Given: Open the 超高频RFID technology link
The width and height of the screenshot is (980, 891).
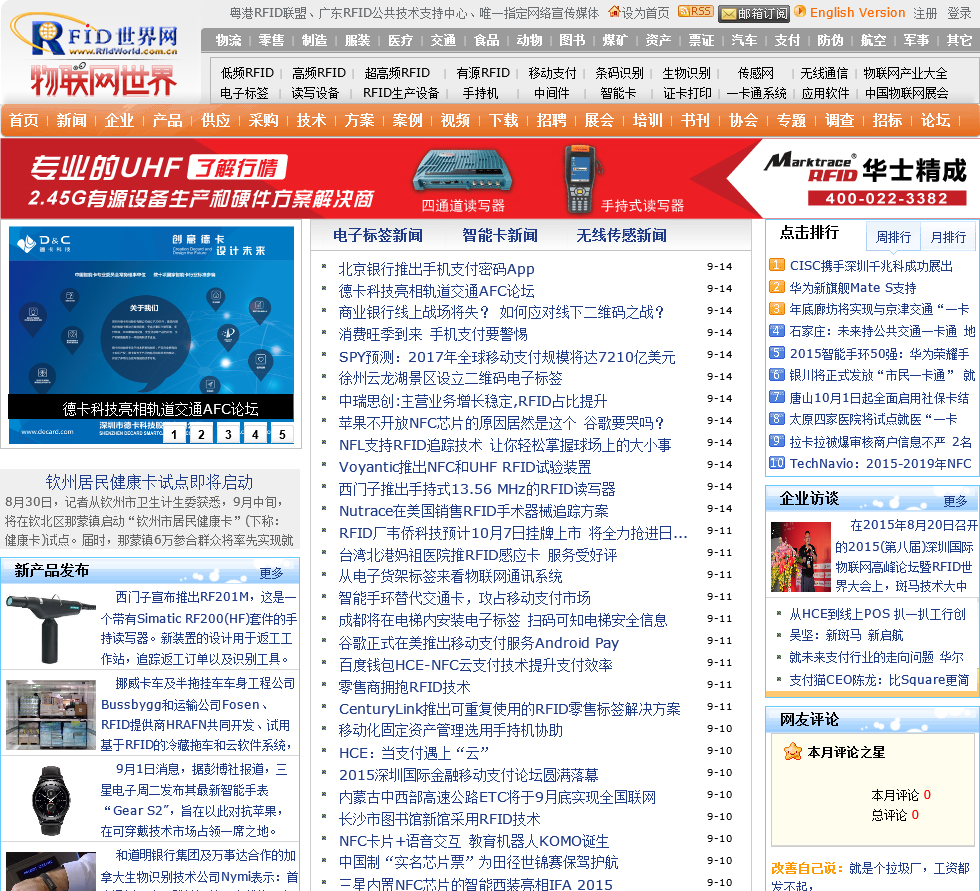Looking at the screenshot, I should [397, 73].
